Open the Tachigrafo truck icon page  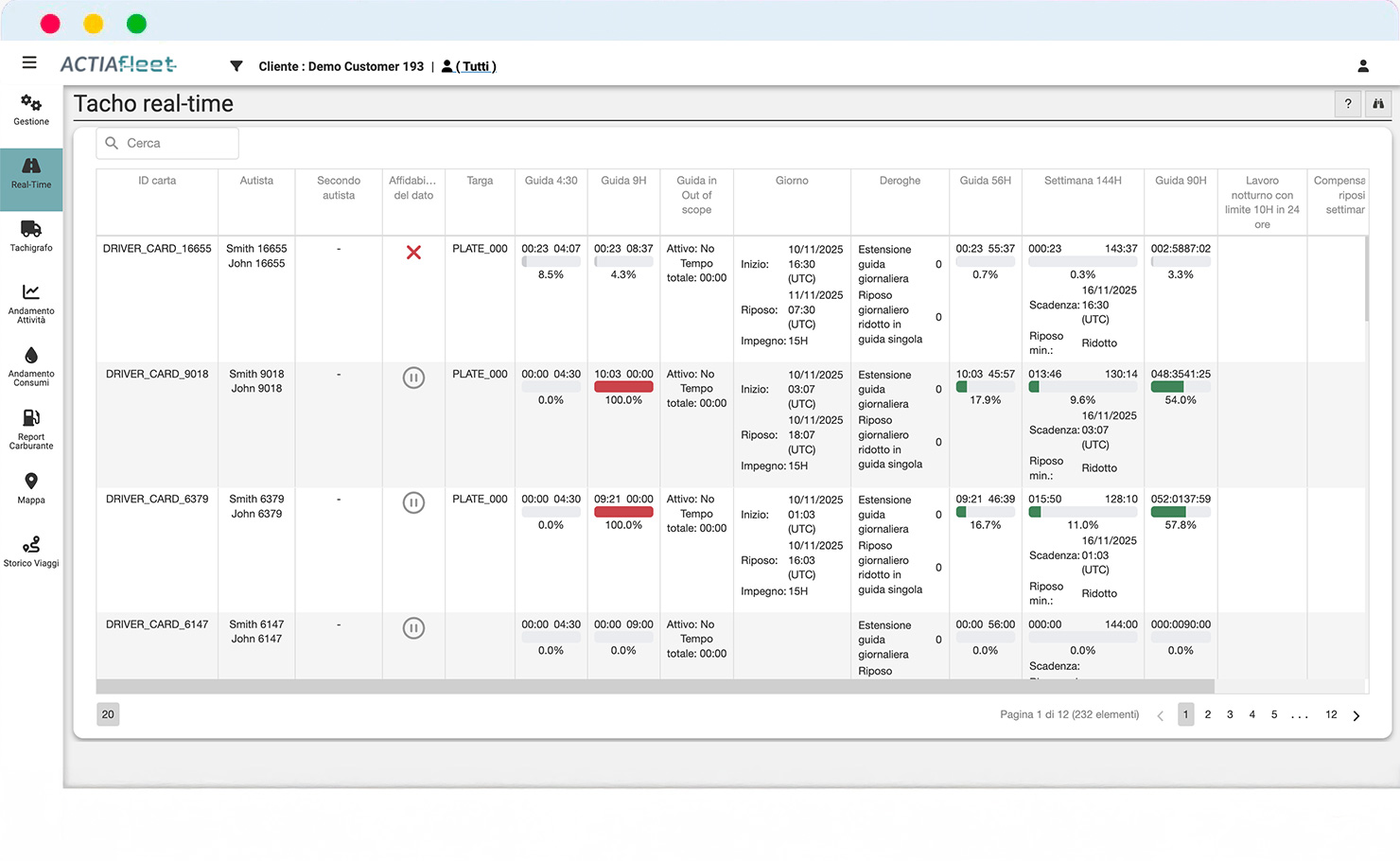coord(31,236)
